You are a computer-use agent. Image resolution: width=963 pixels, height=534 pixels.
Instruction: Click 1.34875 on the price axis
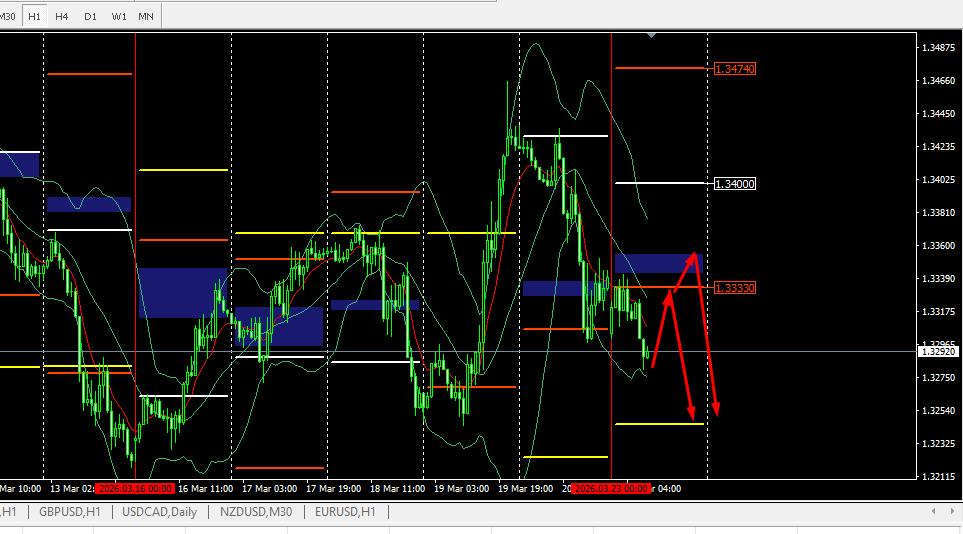(938, 48)
